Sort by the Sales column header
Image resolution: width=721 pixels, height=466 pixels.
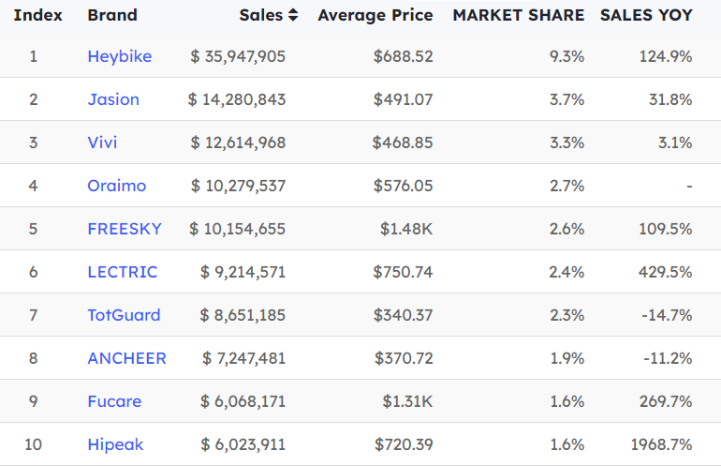pos(261,16)
